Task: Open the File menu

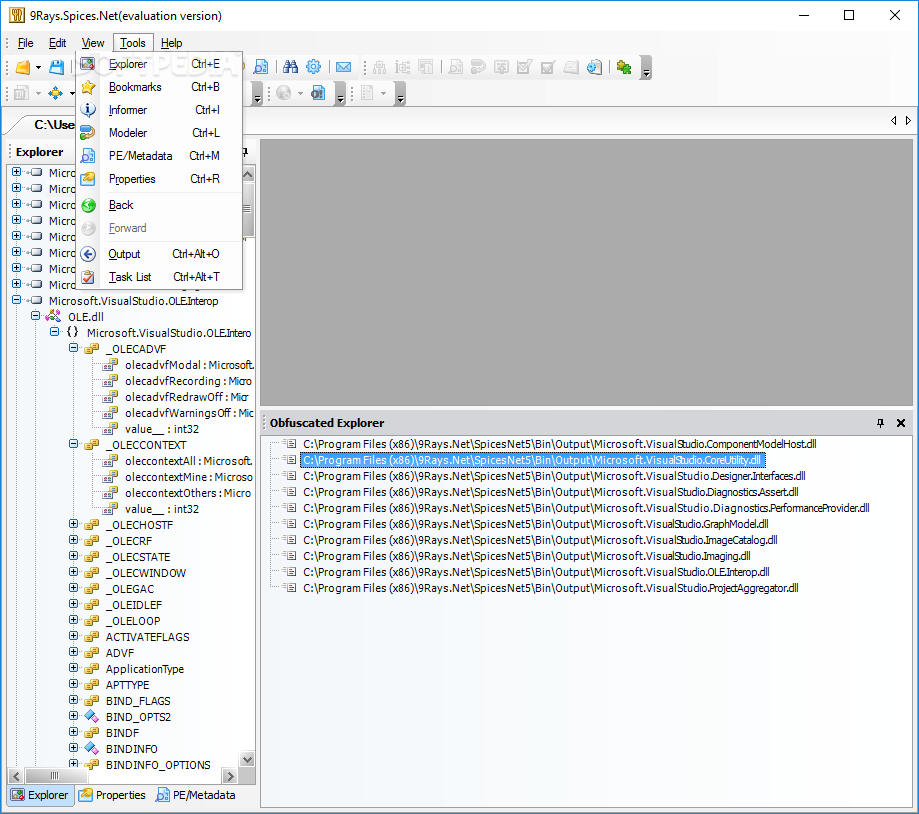Action: [25, 43]
